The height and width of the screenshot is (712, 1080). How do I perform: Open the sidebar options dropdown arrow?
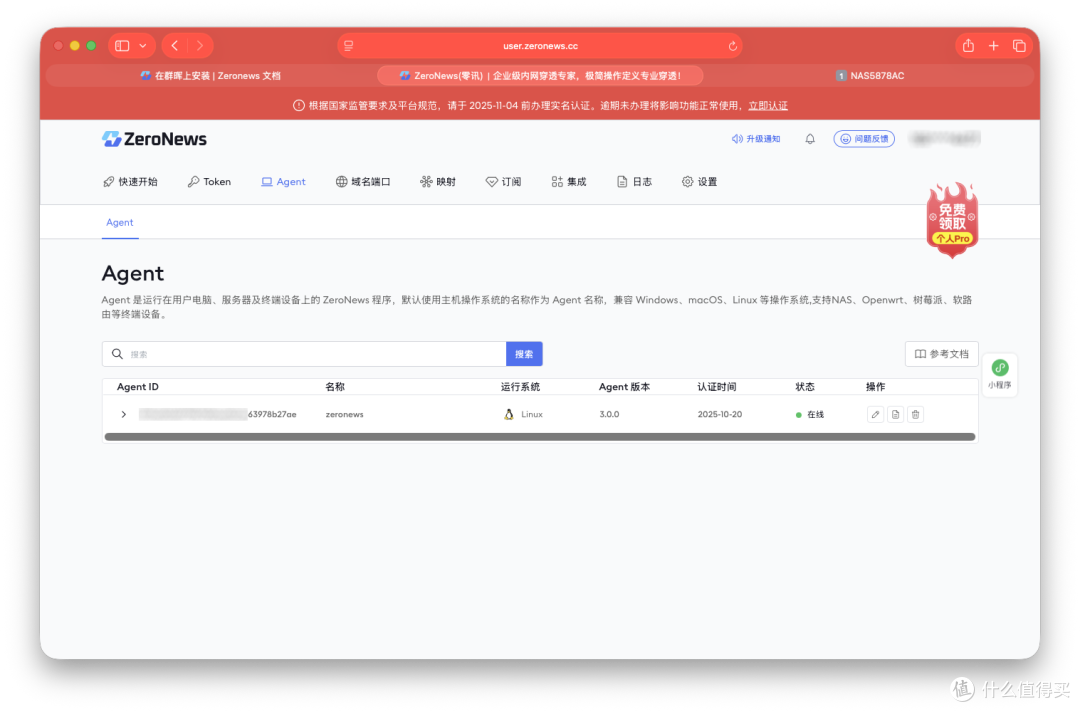point(143,46)
